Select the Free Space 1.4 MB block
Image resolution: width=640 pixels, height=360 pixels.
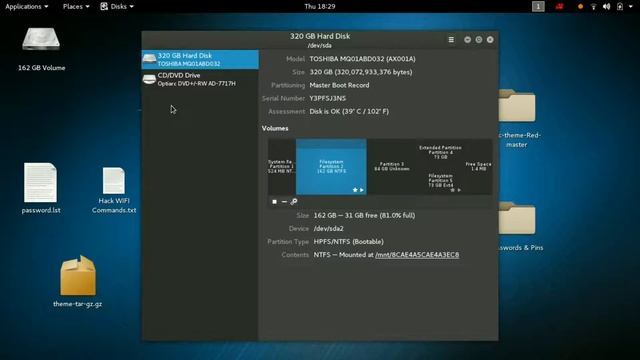click(478, 167)
